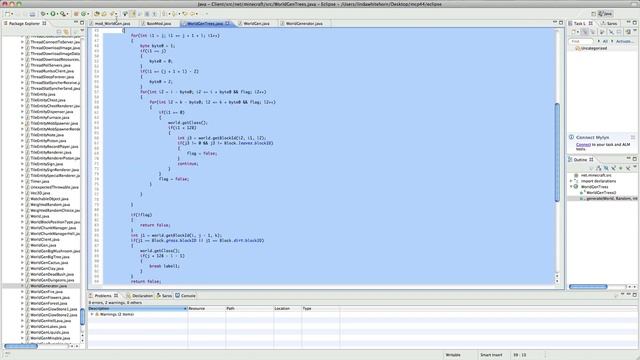Toggle Hide Fields in Outline toolbar
This screenshot has width=640, height=360.
tap(607, 168)
